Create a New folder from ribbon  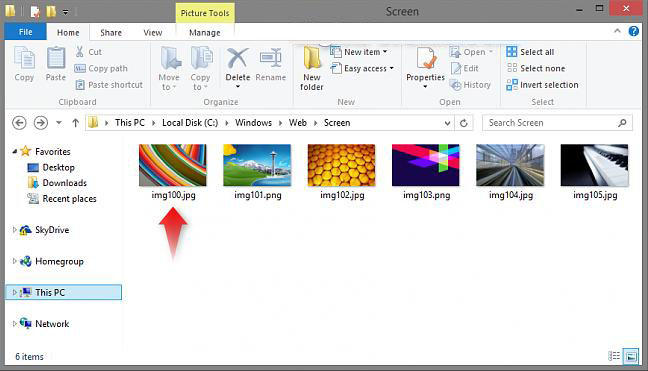312,69
